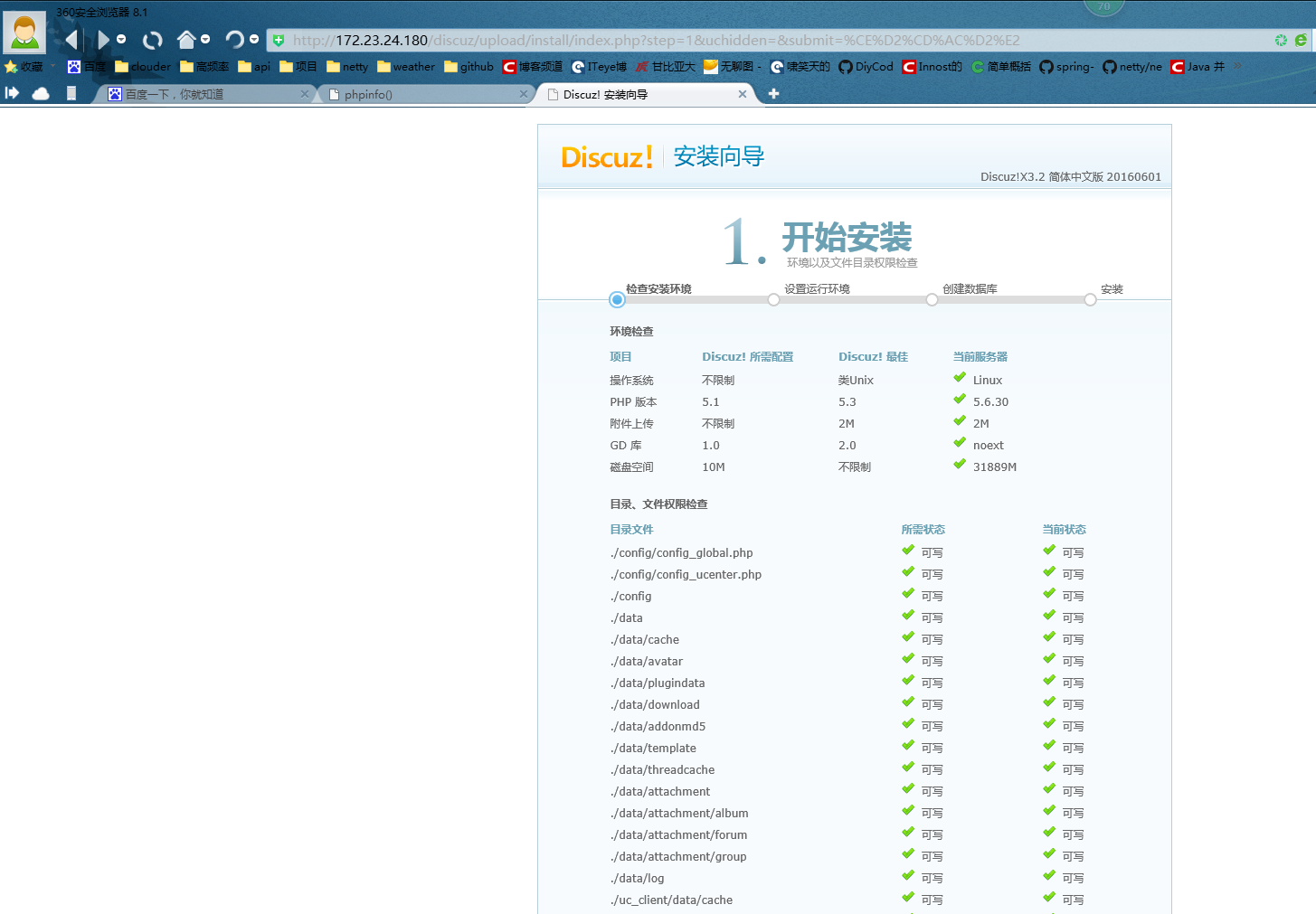Screen dimensions: 1316x914
Task: Go back to the previous page
Action: click(x=71, y=40)
